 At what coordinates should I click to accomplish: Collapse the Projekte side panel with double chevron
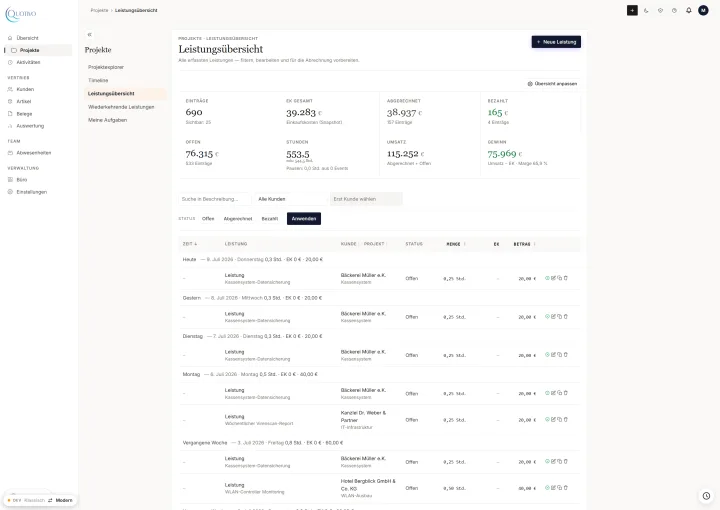[90, 34]
